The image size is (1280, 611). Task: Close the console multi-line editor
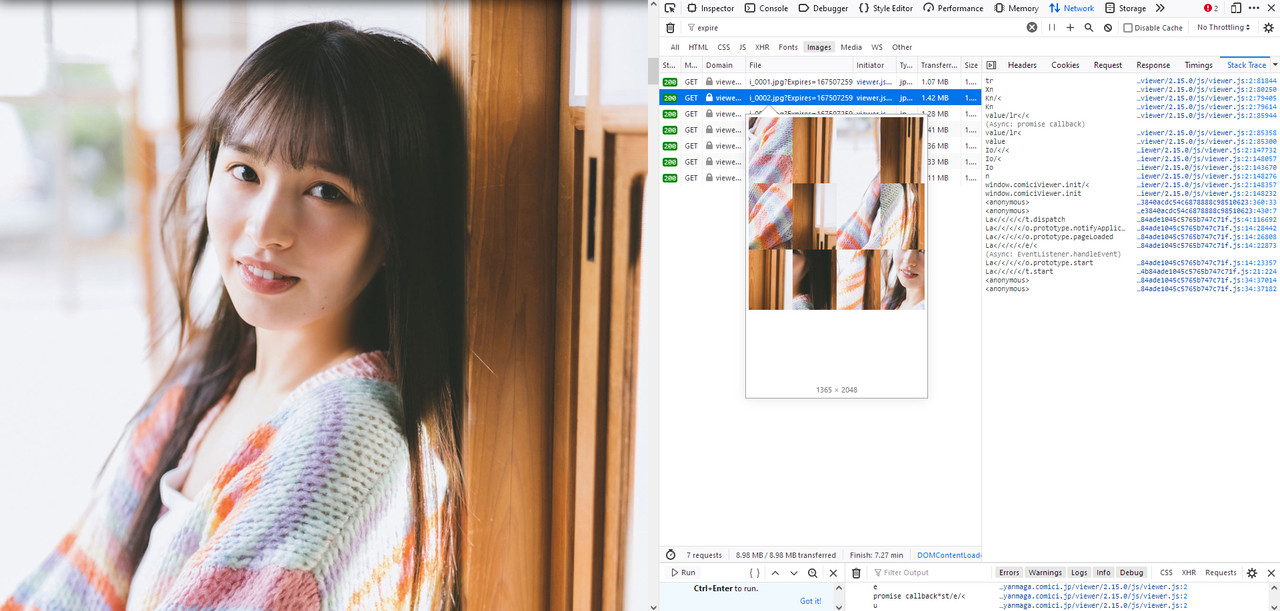pyautogui.click(x=833, y=573)
